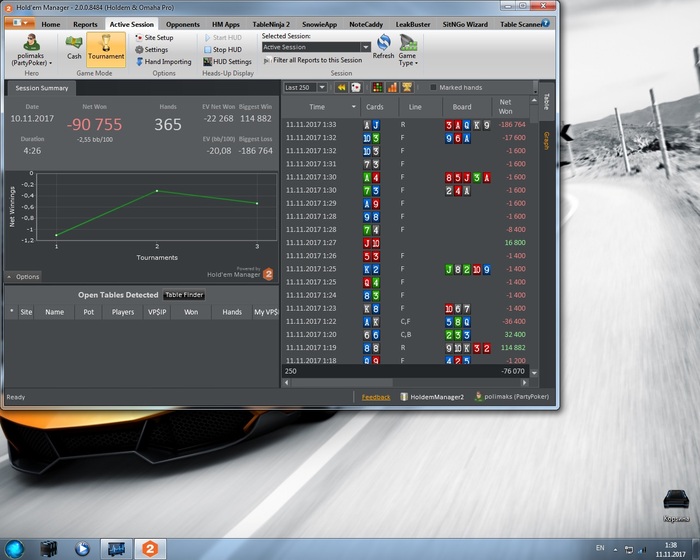Select the 1:27 hand winning 16 800
Screen dimensions: 700x560
(405, 243)
